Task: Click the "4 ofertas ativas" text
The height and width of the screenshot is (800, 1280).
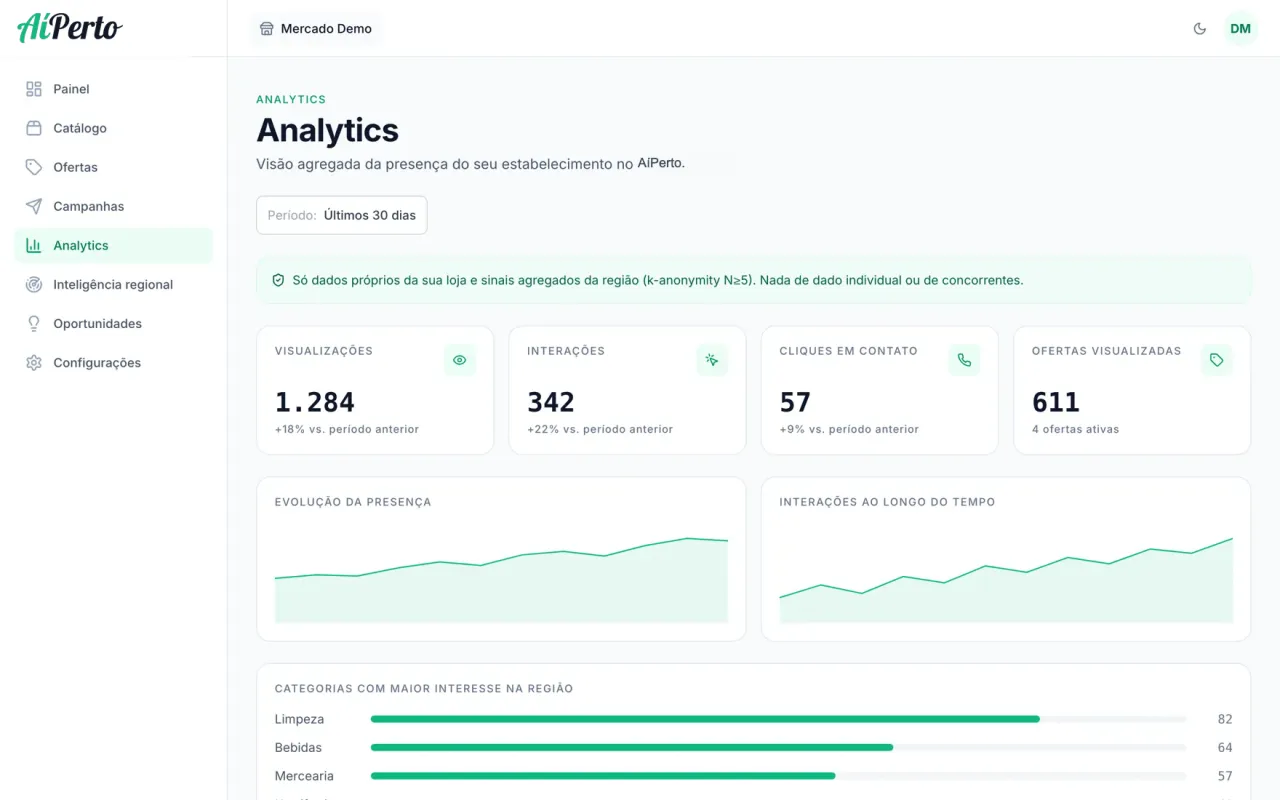Action: point(1076,429)
